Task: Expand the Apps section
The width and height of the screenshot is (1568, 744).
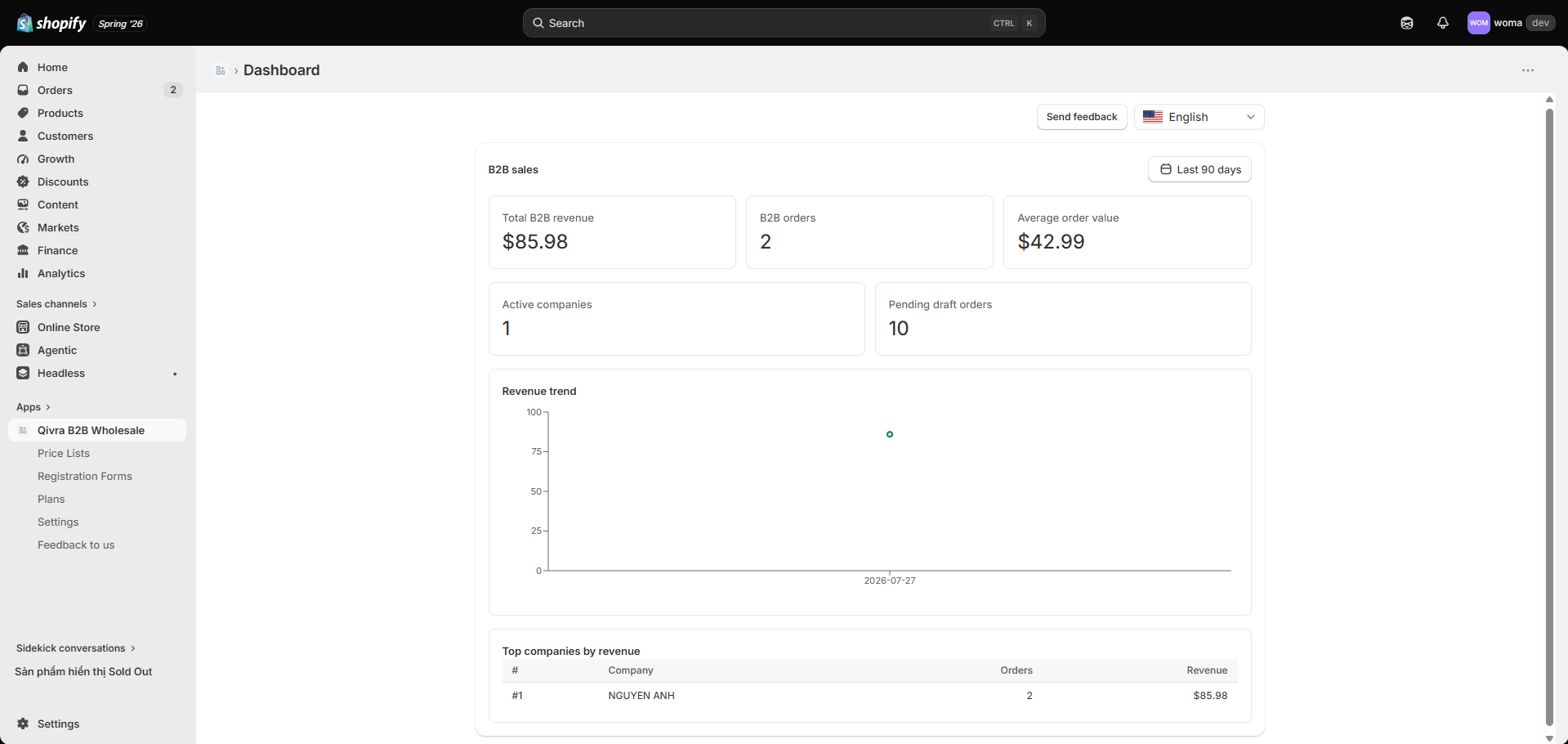Action: coord(34,407)
